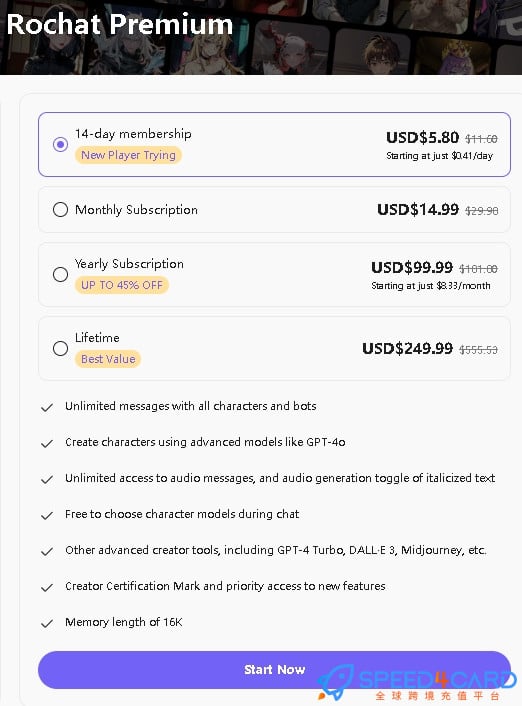Click the checkmark beside audio messages feature
The width and height of the screenshot is (522, 706).
[x=47, y=480]
